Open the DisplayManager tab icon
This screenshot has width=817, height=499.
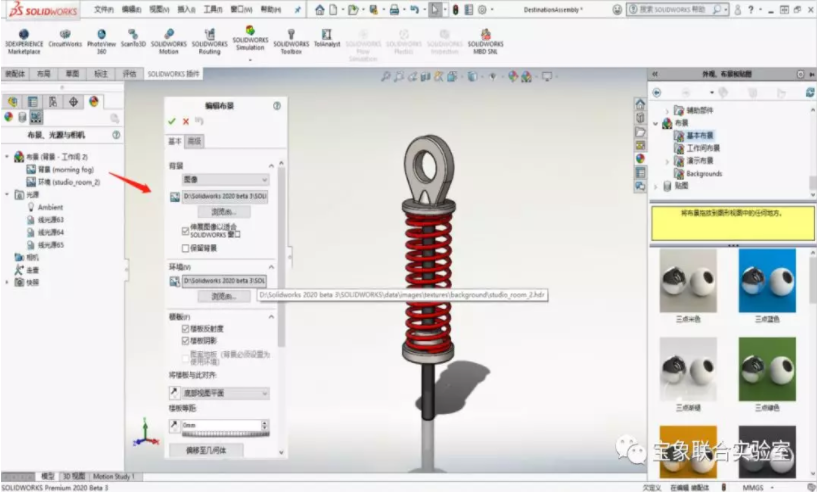point(94,101)
